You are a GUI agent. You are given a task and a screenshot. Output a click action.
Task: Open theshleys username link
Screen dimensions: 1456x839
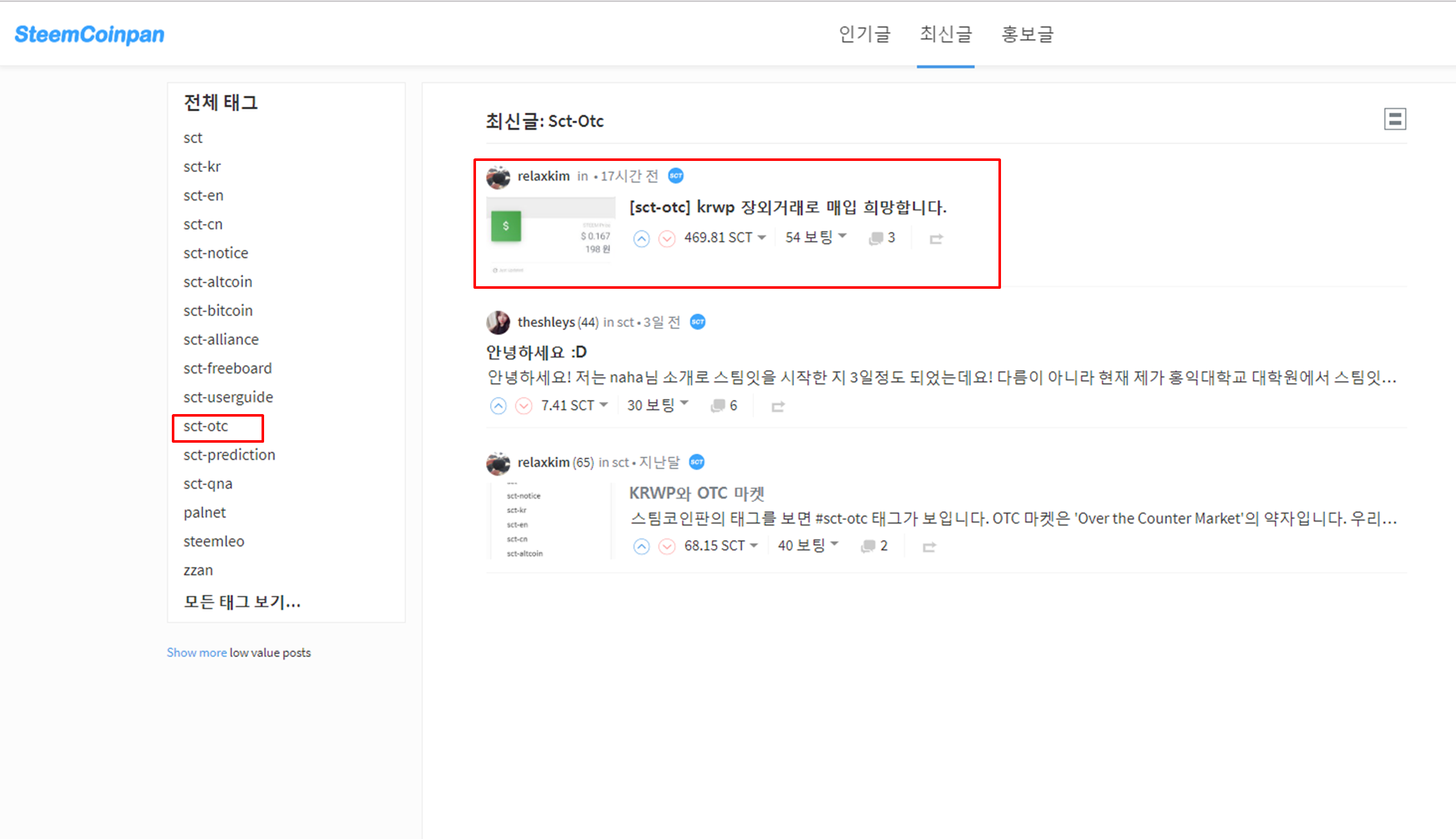point(546,322)
